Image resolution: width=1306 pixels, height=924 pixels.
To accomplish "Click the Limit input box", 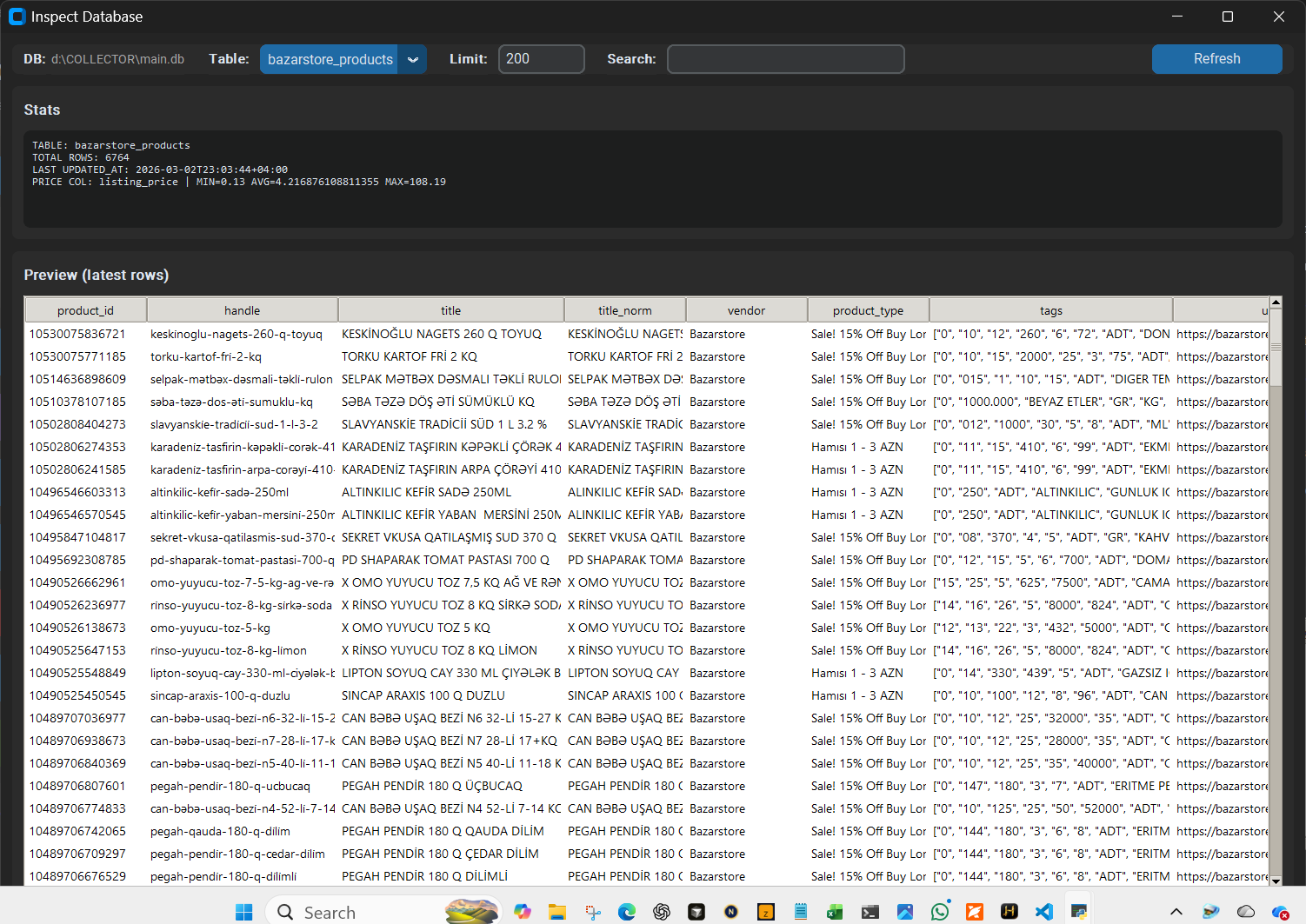I will [x=541, y=59].
